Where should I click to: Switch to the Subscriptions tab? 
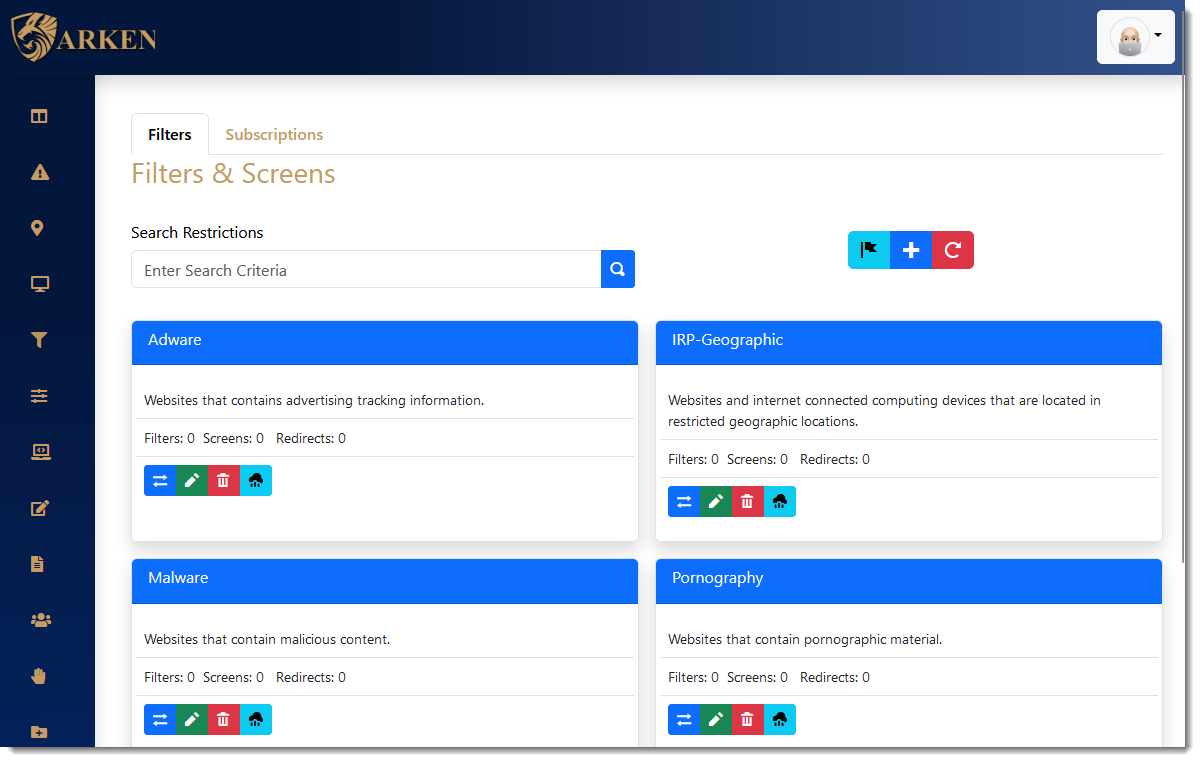coord(274,135)
